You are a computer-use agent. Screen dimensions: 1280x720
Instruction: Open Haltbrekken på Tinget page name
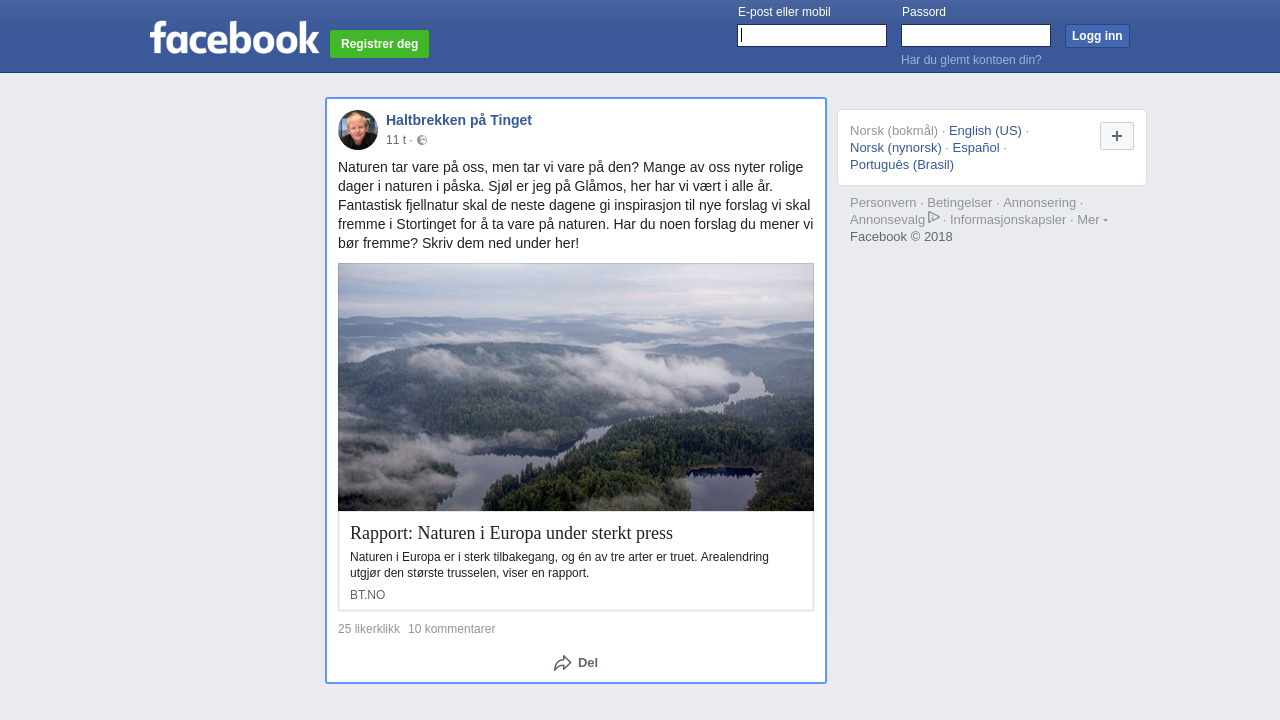click(459, 120)
